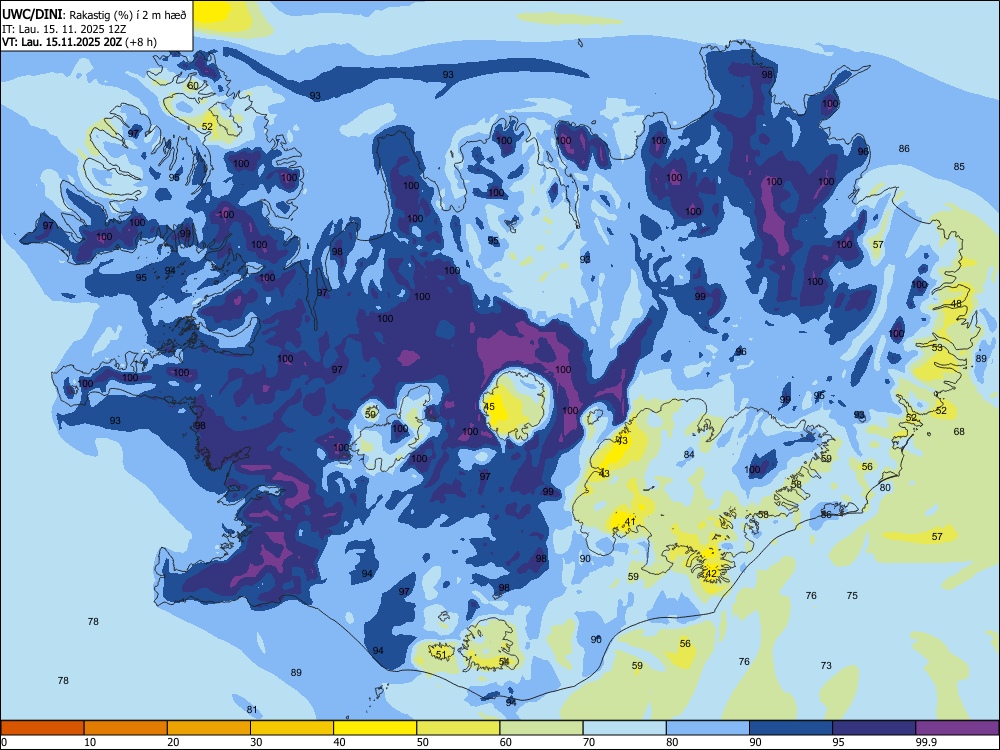This screenshot has width=1000, height=750.
Task: Select the '75' value off the southeast coast
Action: click(x=852, y=596)
